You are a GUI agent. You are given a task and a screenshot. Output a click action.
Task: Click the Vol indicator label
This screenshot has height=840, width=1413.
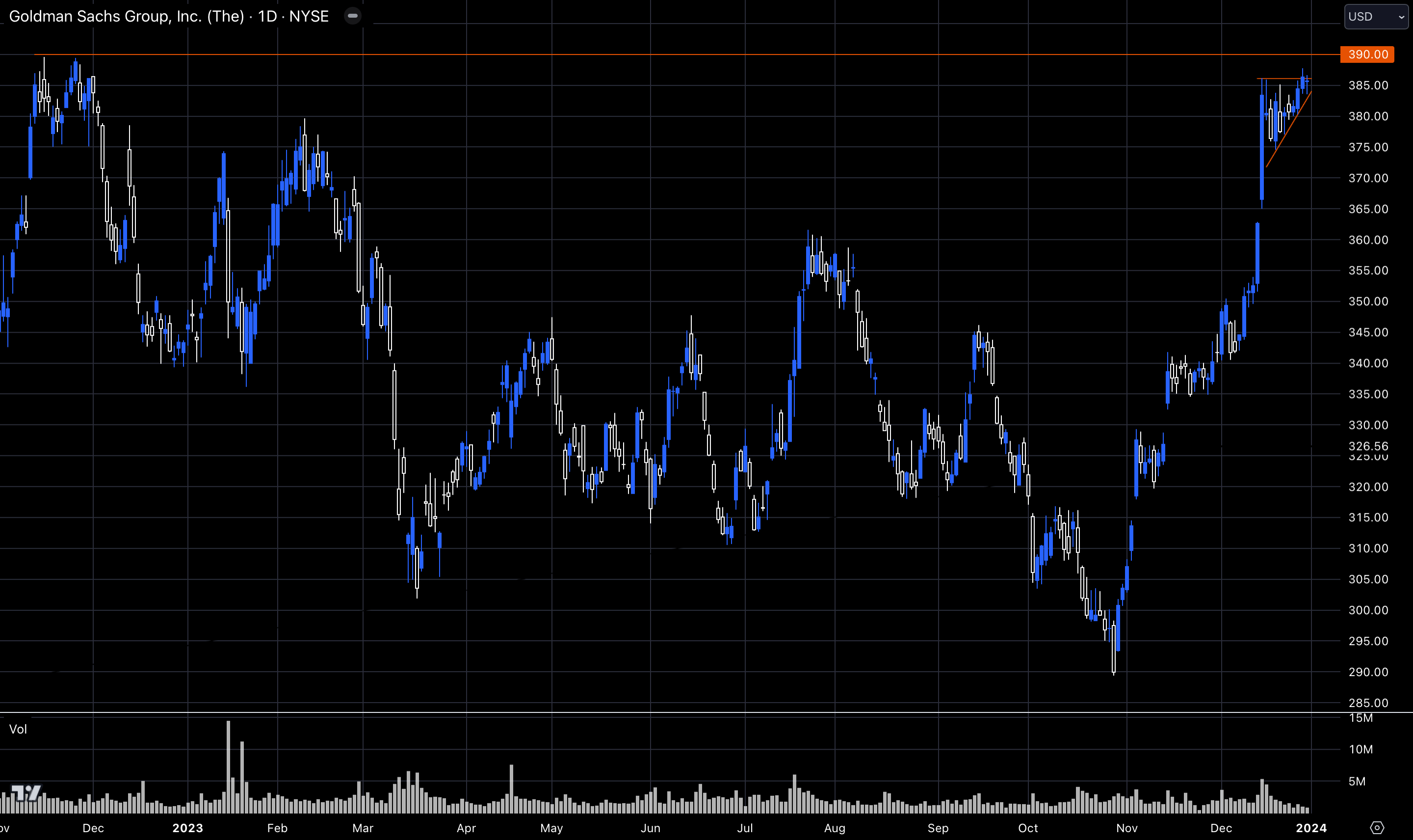tap(18, 729)
